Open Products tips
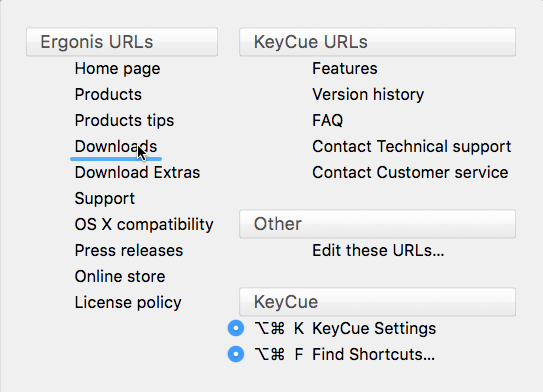 [x=124, y=121]
